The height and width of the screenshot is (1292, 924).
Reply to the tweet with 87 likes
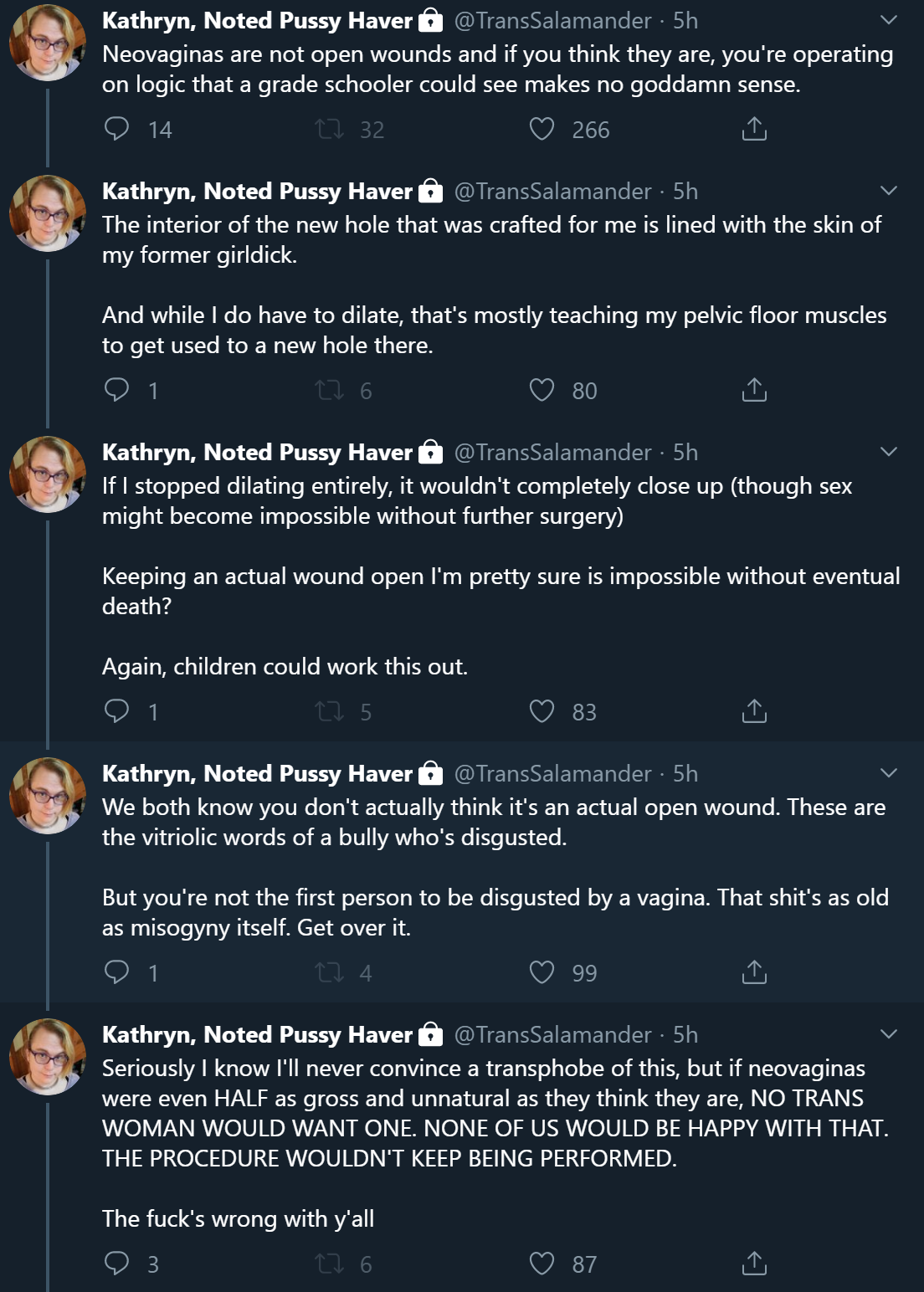click(x=116, y=1264)
